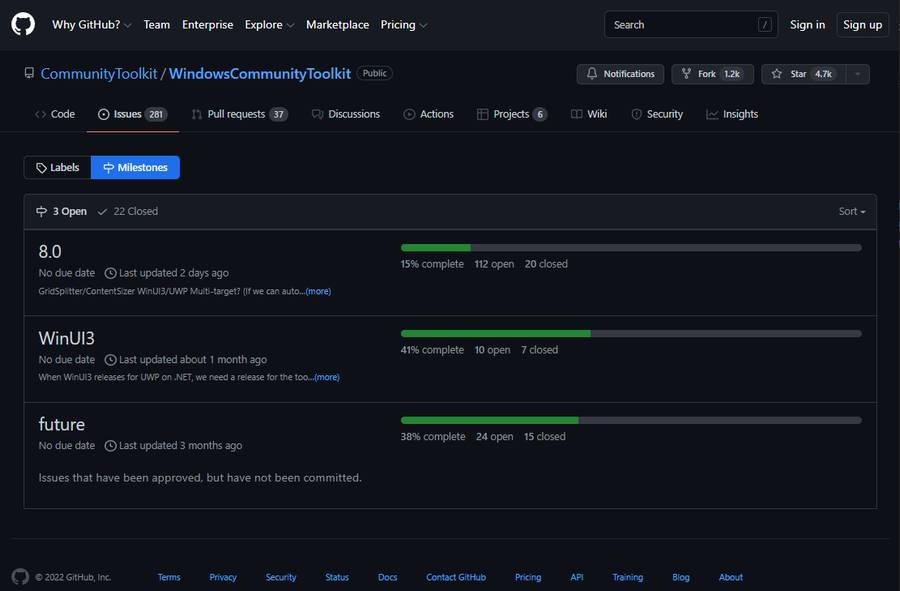Click the Fork icon
Image resolution: width=900 pixels, height=591 pixels.
(686, 73)
